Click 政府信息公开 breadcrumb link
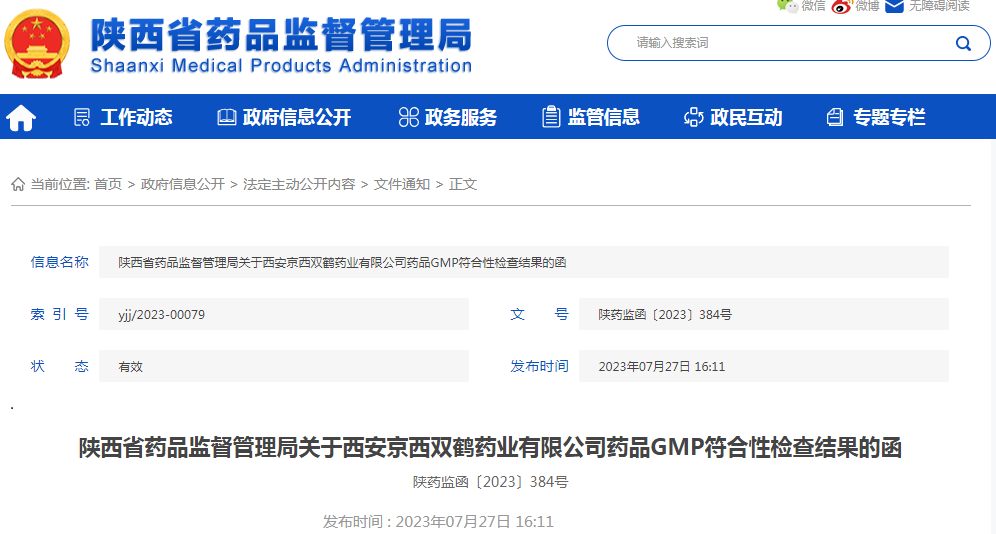996x534 pixels. click(x=183, y=184)
